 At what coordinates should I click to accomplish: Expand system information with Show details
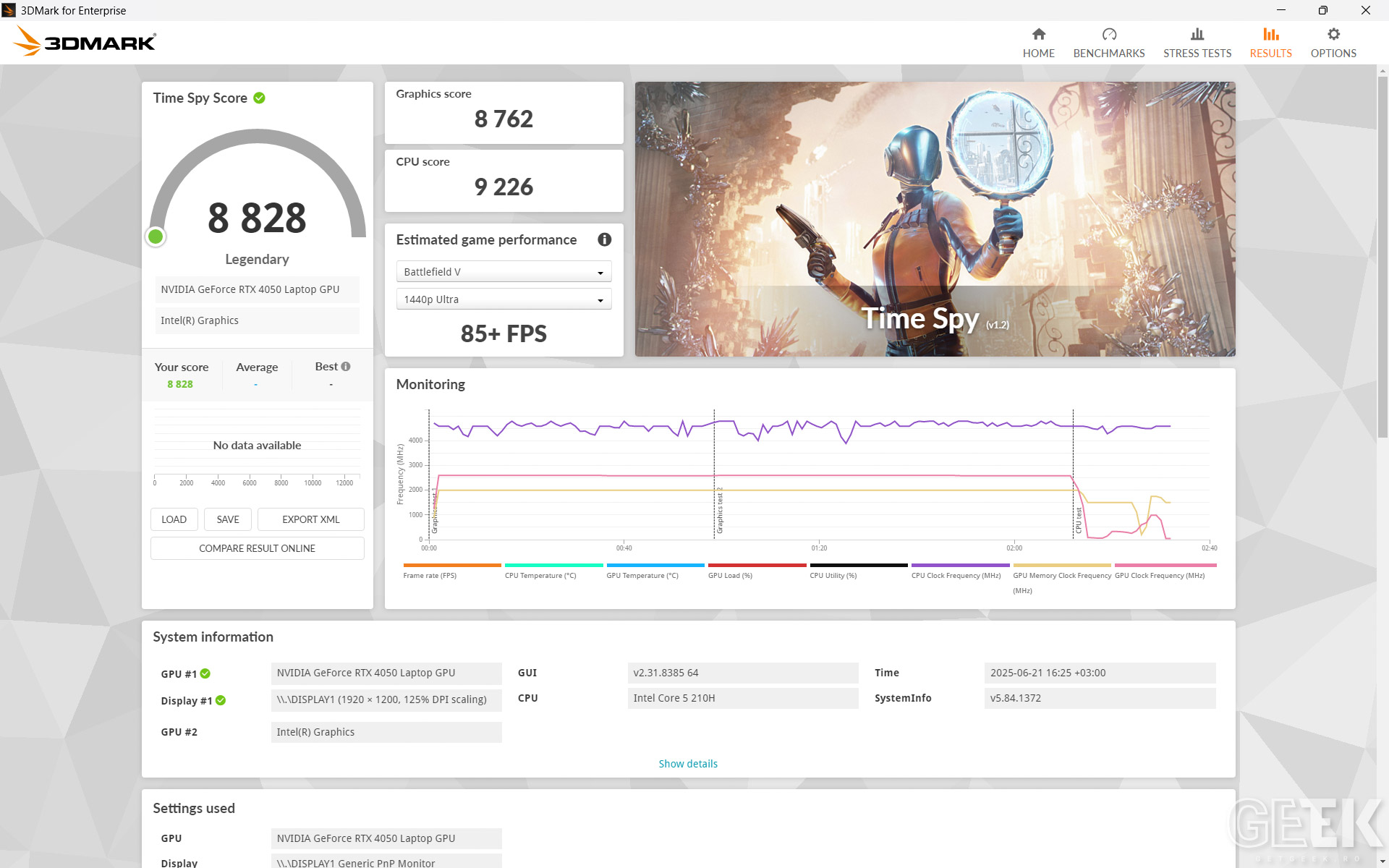tap(688, 764)
